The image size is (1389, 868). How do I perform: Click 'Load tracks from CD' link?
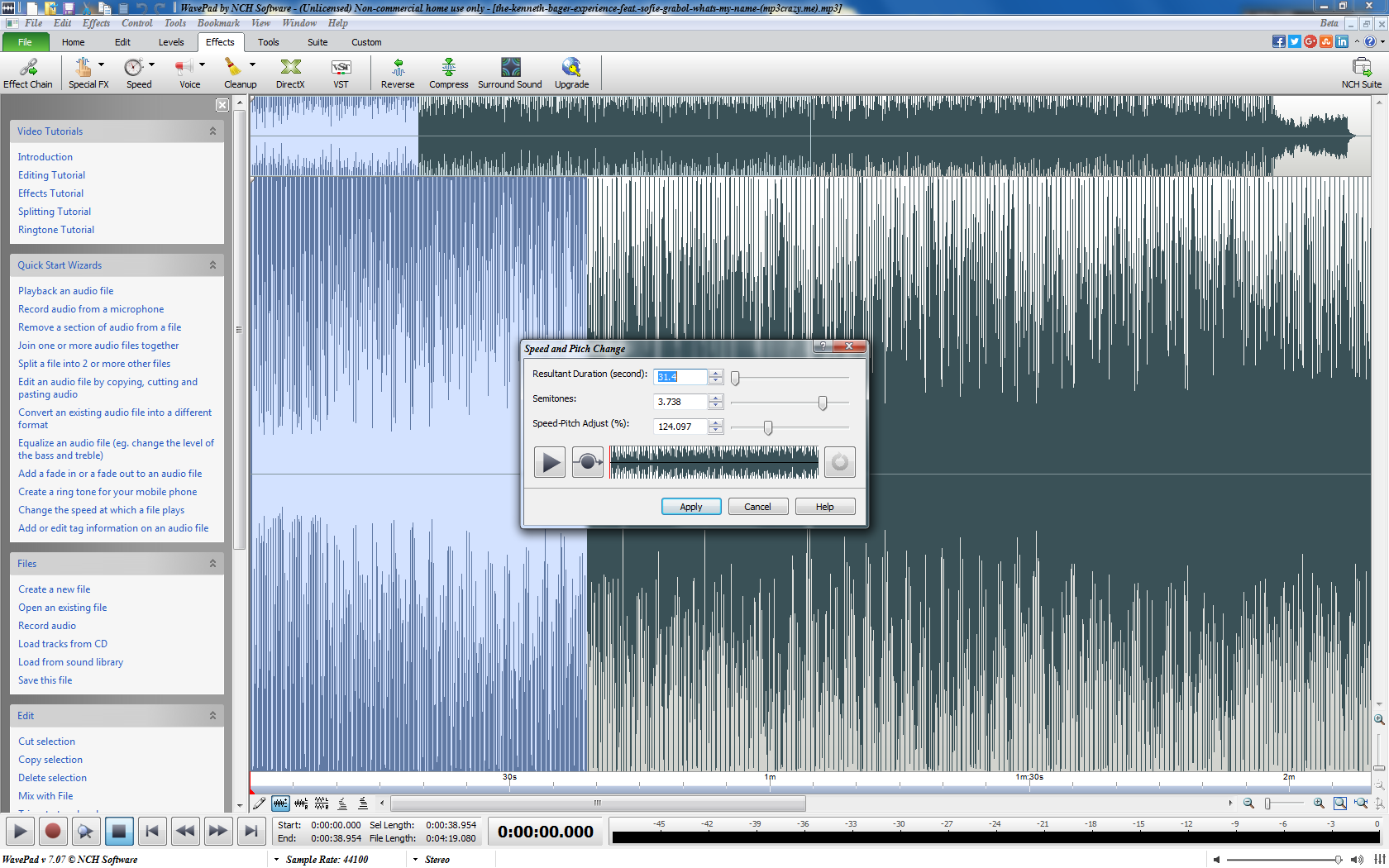pyautogui.click(x=63, y=644)
